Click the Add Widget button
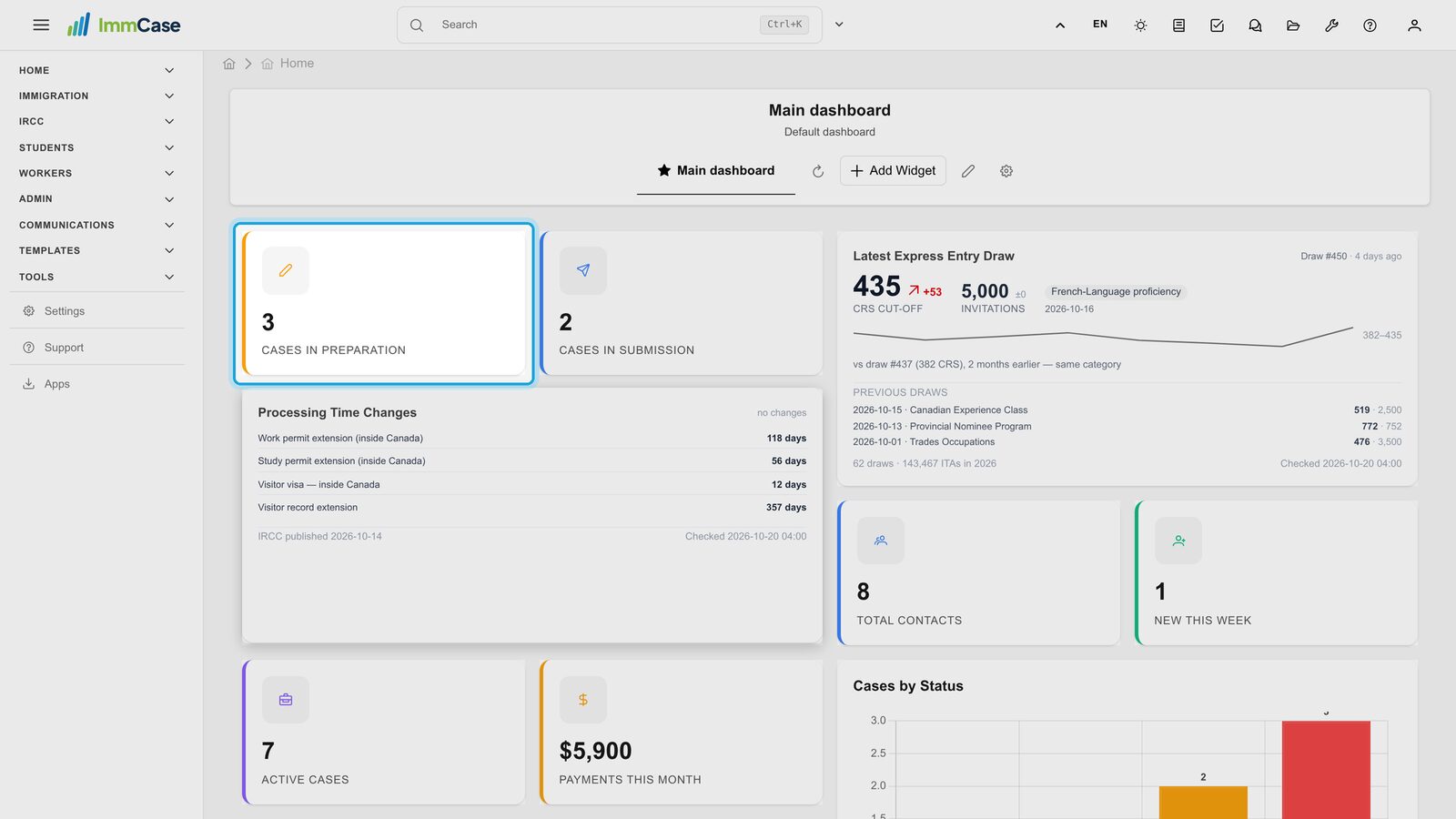Viewport: 1456px width, 819px height. pyautogui.click(x=893, y=171)
